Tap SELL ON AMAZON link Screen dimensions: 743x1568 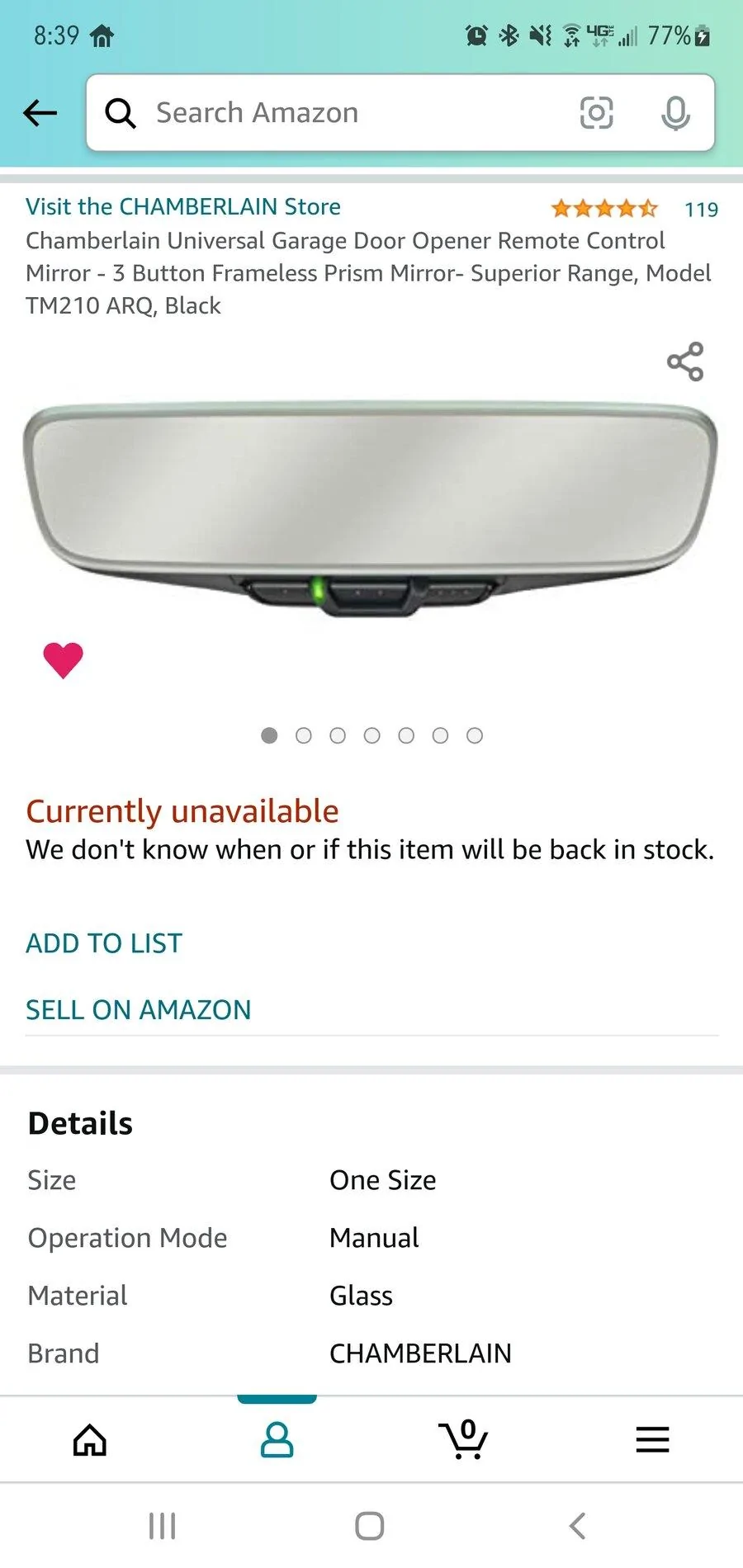pyautogui.click(x=139, y=1010)
